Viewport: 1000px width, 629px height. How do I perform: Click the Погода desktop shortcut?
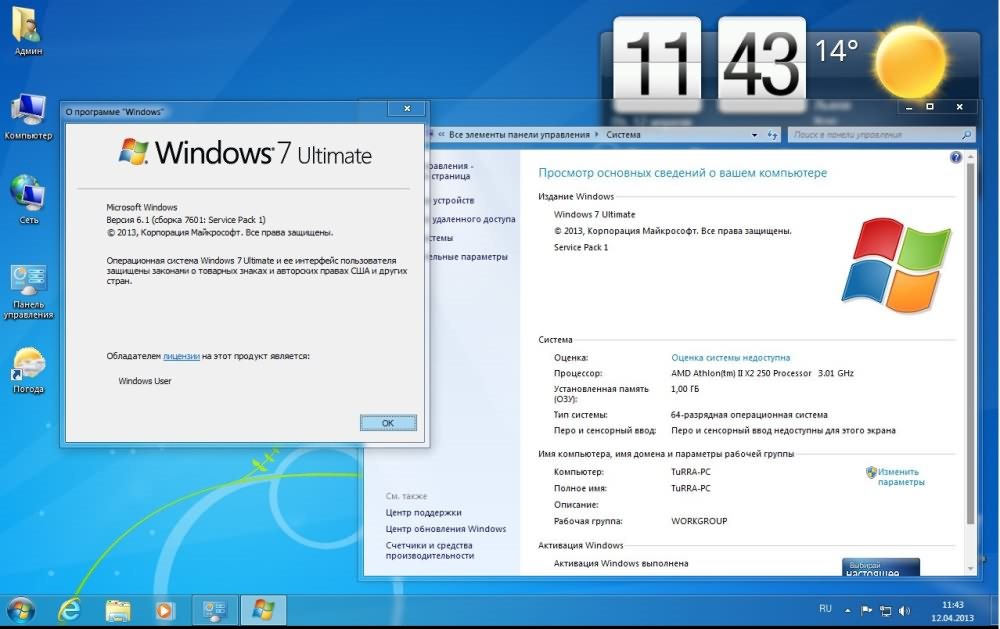point(28,368)
